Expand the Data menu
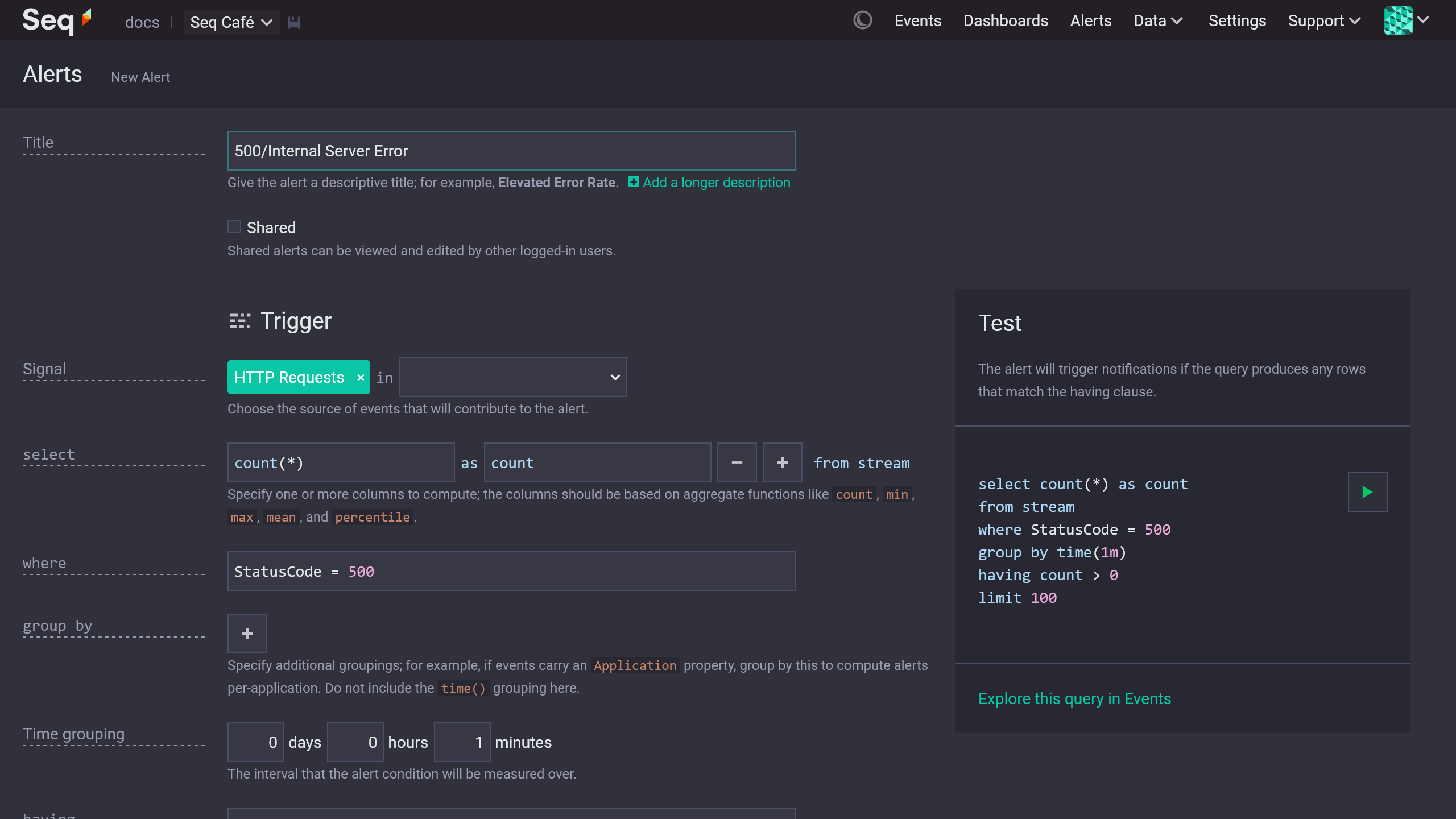Viewport: 1456px width, 819px height. 1158,21
